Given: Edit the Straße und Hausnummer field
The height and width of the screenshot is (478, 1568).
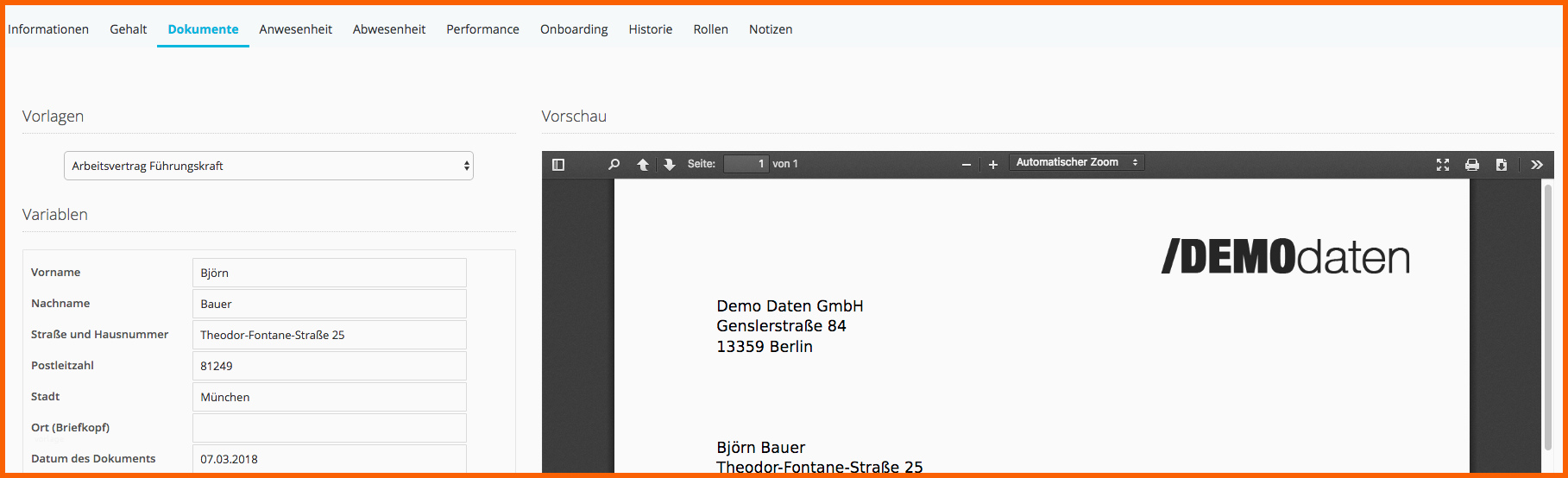Looking at the screenshot, I should point(330,335).
